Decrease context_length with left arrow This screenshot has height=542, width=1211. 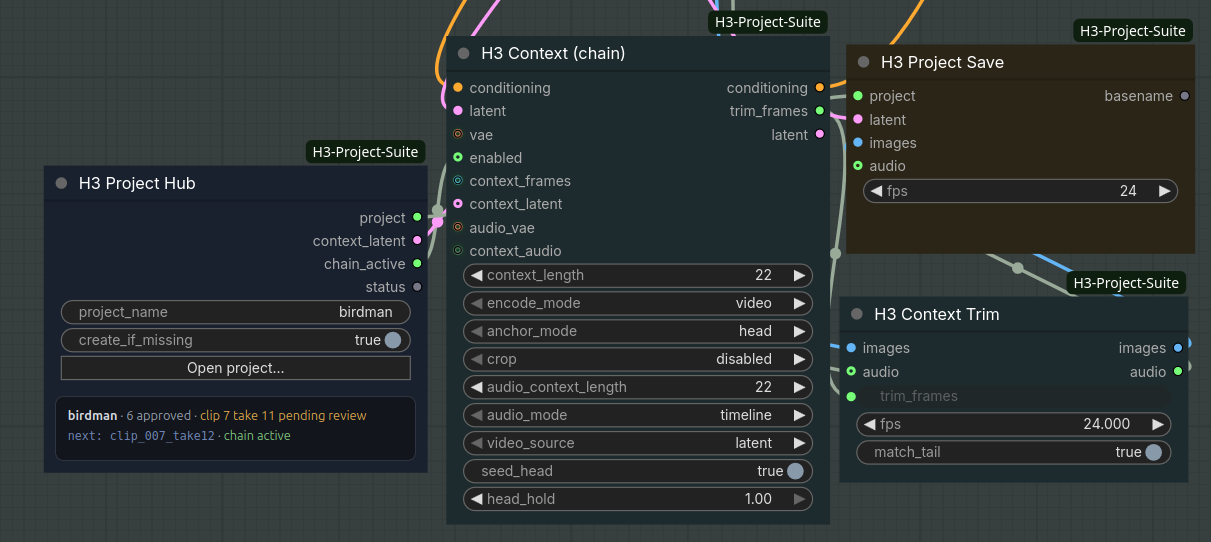point(477,275)
